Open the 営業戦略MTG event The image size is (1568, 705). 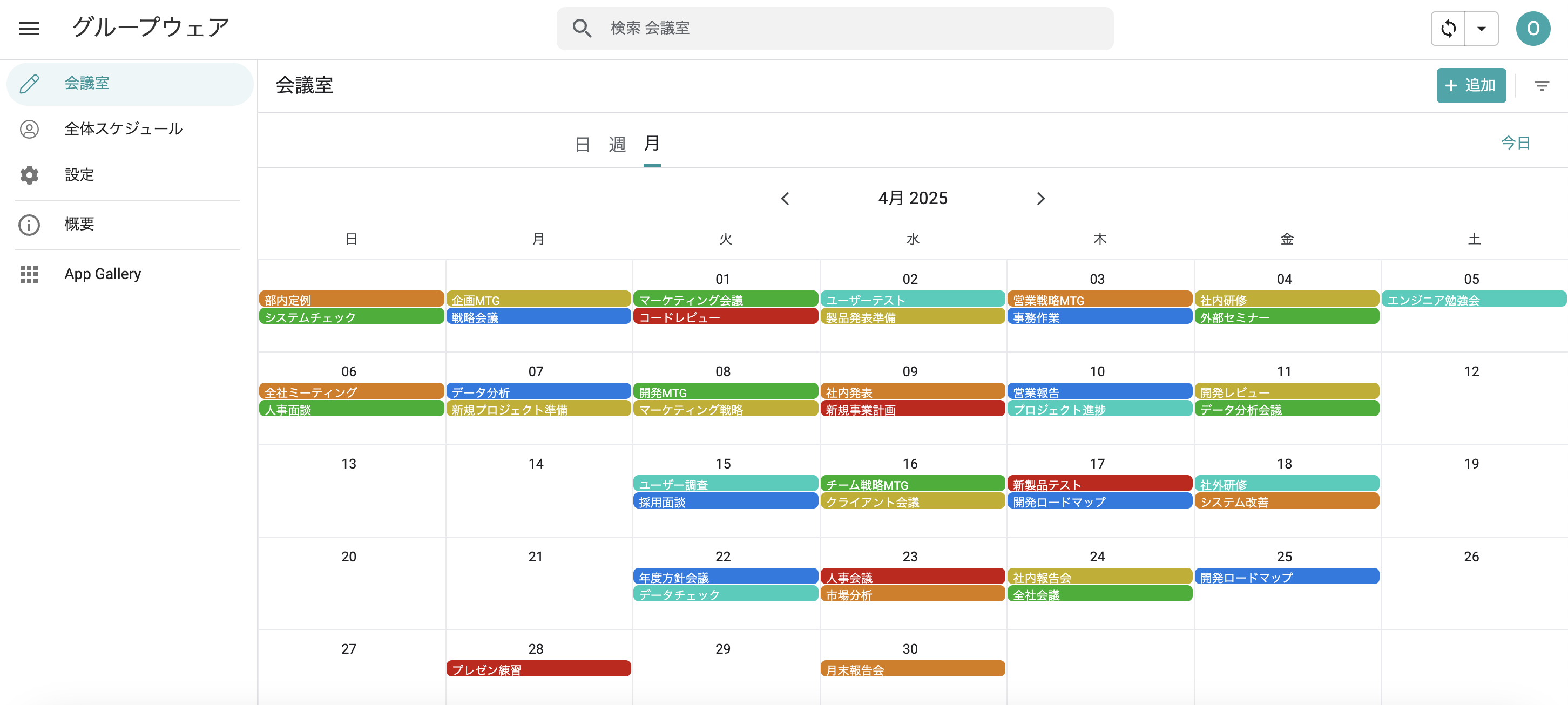pyautogui.click(x=1099, y=300)
